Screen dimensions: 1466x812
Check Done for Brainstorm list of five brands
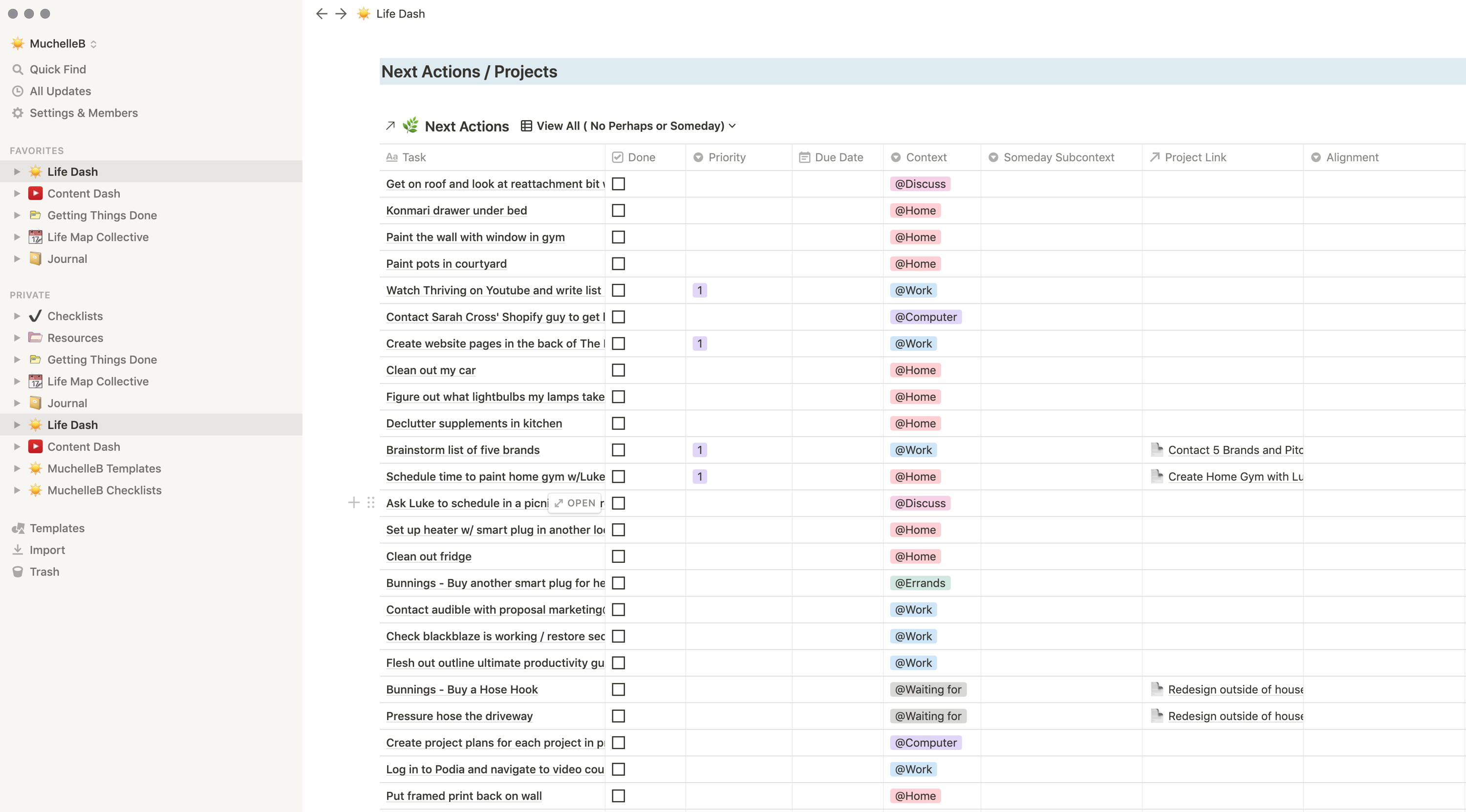pos(618,449)
